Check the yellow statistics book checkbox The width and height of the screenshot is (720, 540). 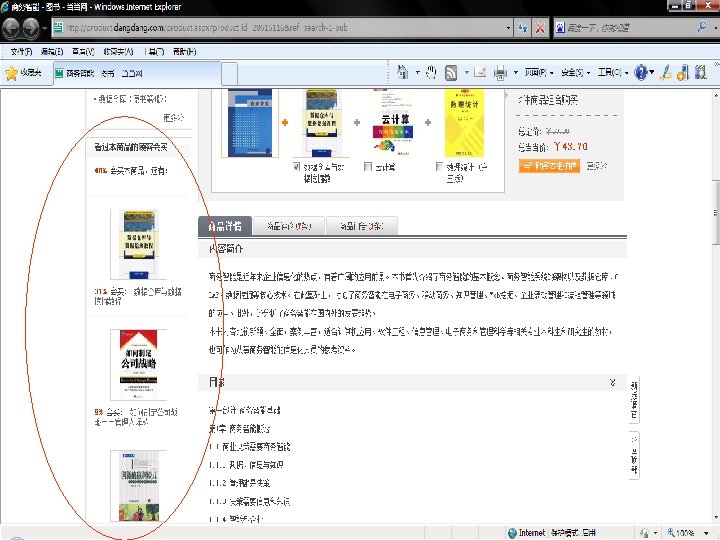[x=439, y=166]
